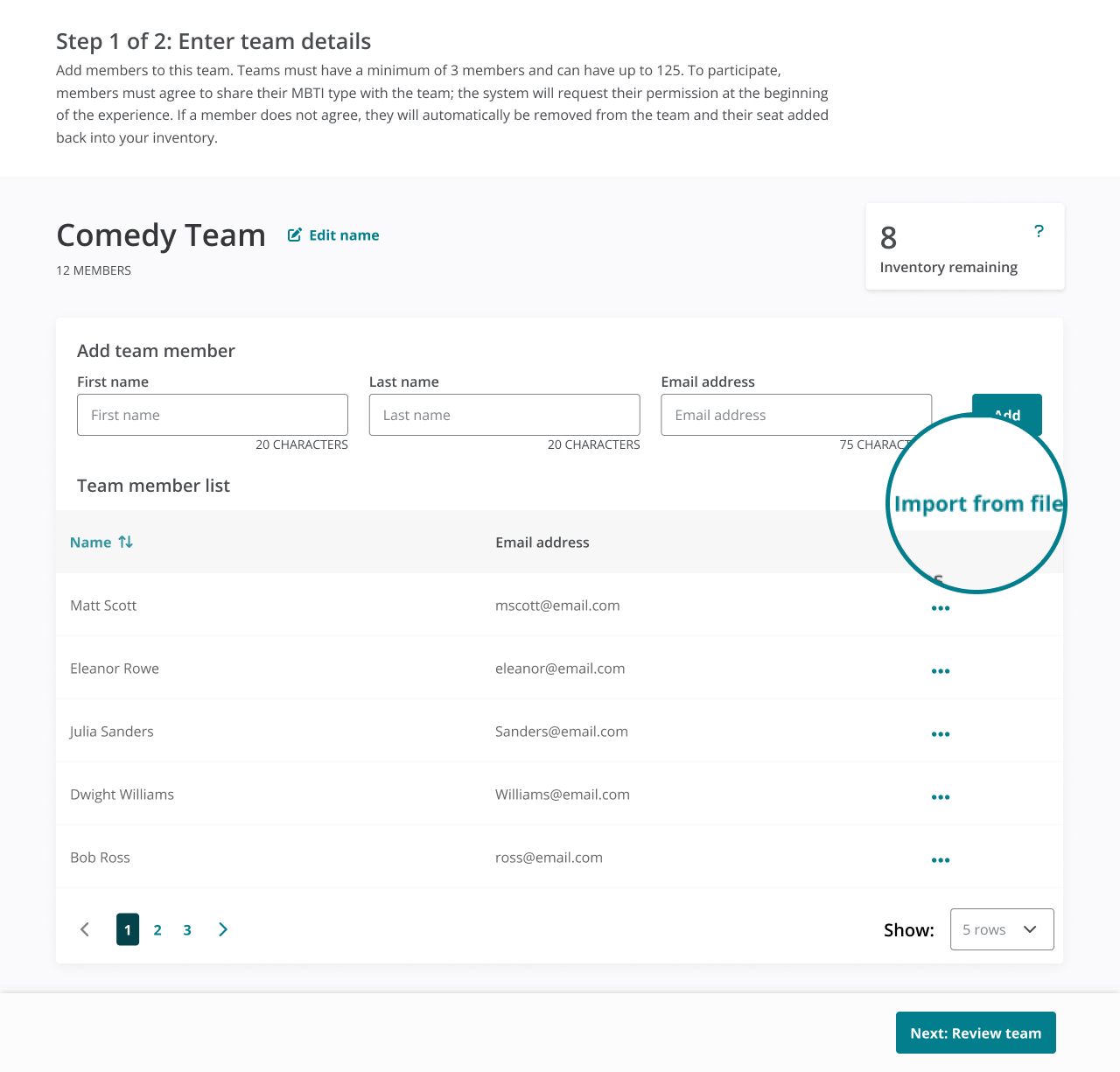Open options menu for Matt Scott

point(941,608)
